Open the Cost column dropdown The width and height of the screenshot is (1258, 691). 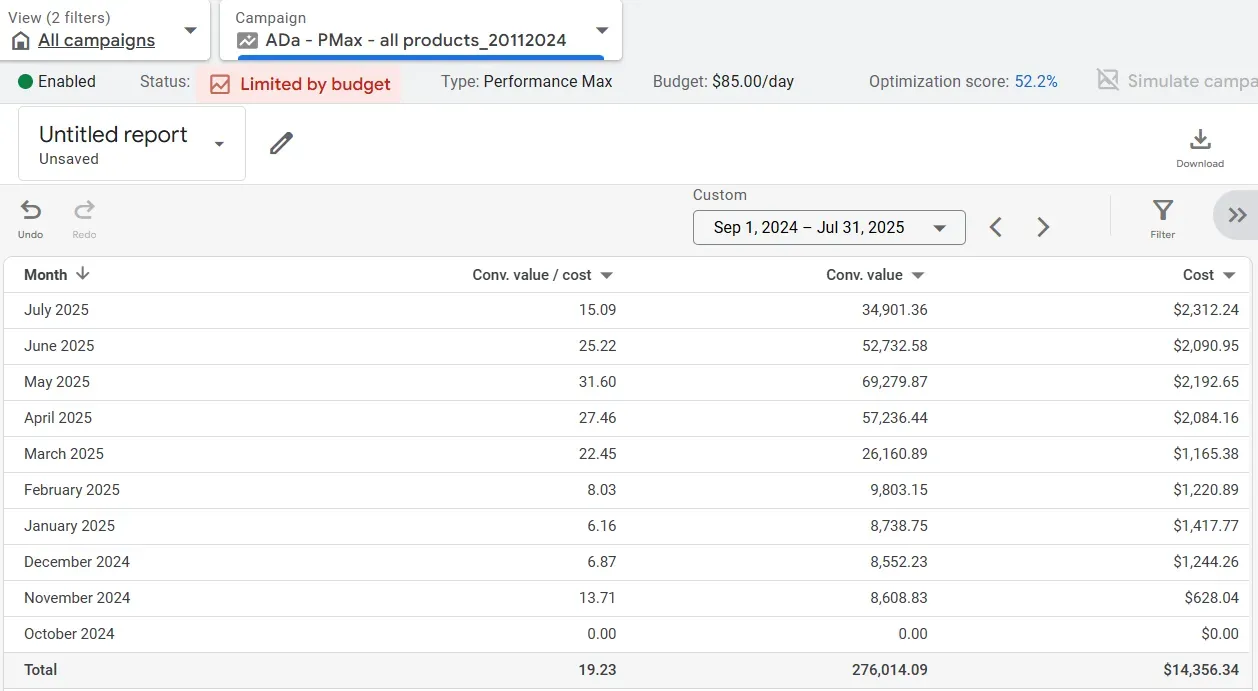click(x=1232, y=275)
